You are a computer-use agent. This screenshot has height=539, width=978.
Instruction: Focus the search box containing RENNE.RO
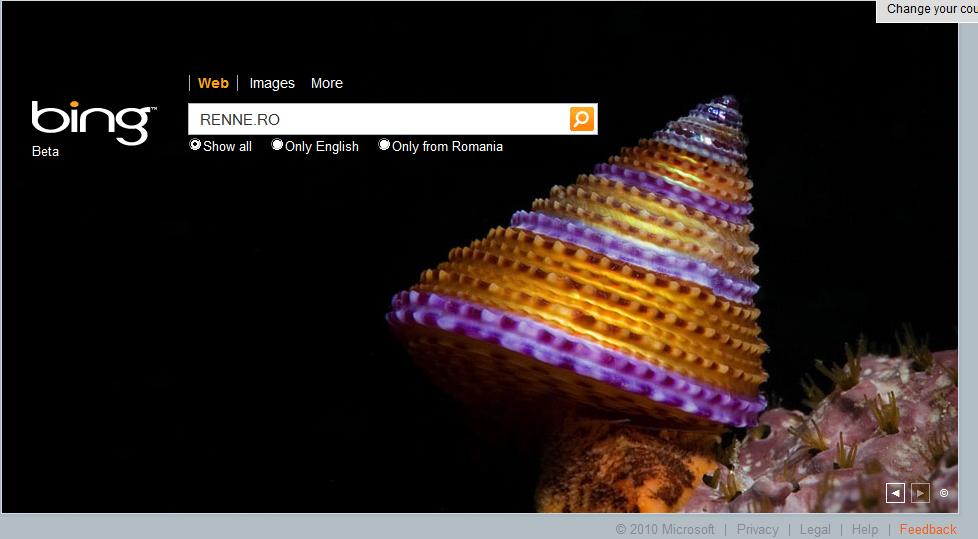tap(378, 119)
